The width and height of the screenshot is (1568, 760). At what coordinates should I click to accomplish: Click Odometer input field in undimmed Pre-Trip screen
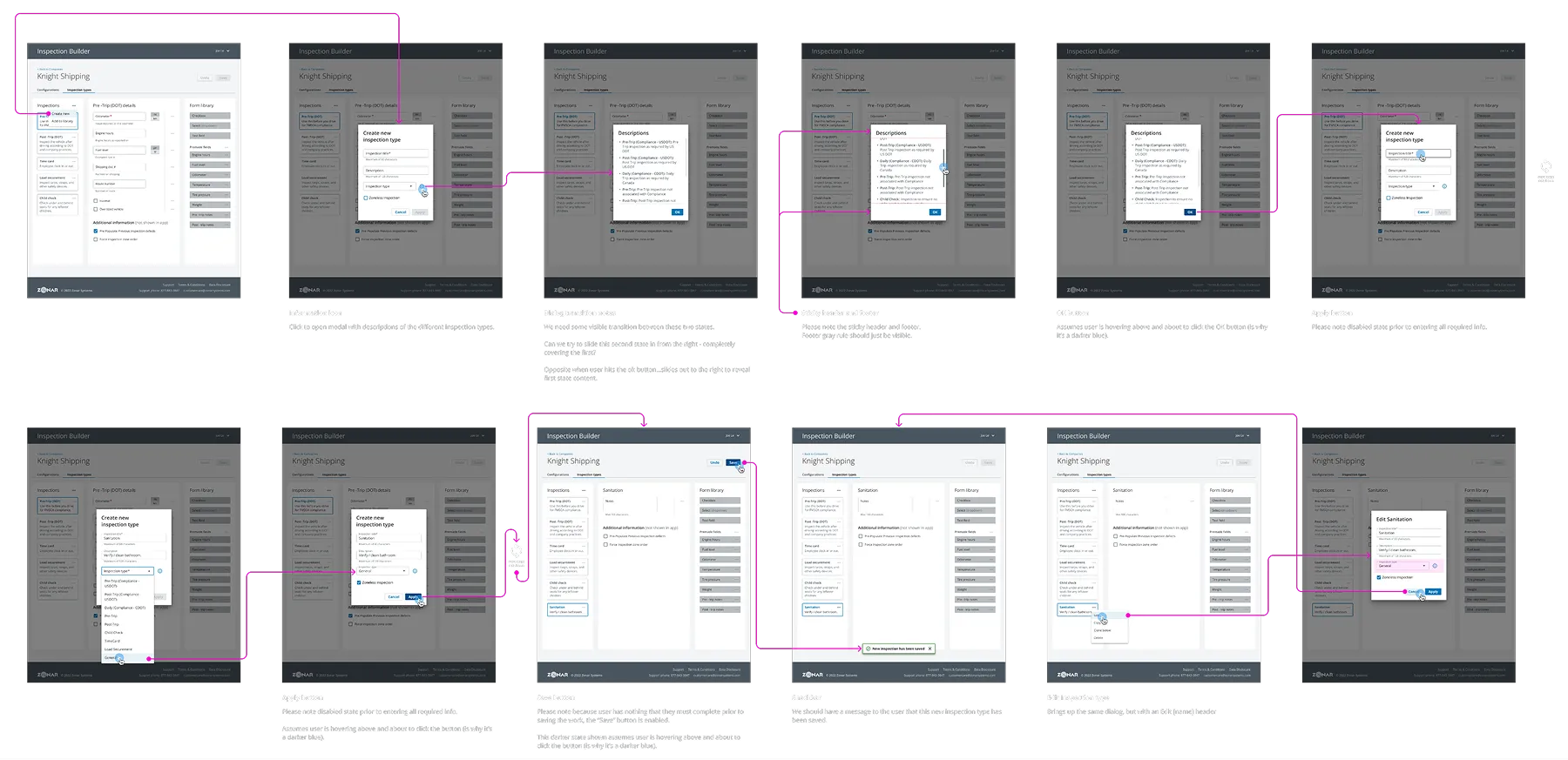pyautogui.click(x=119, y=117)
